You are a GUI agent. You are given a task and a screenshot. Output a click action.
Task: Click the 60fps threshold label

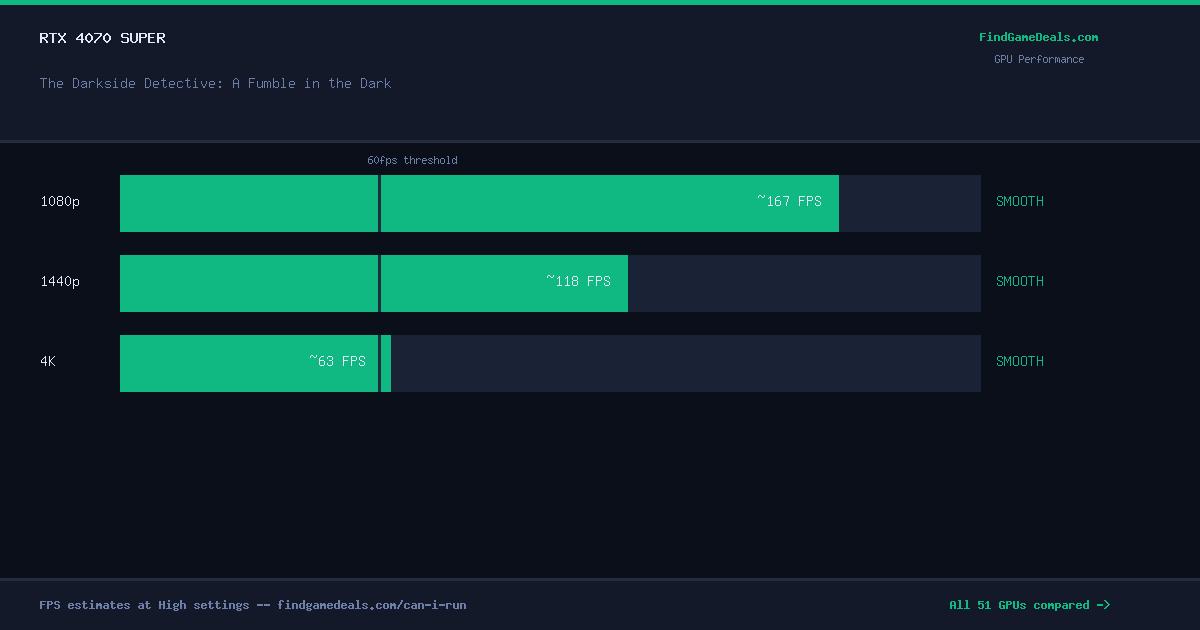[412, 160]
